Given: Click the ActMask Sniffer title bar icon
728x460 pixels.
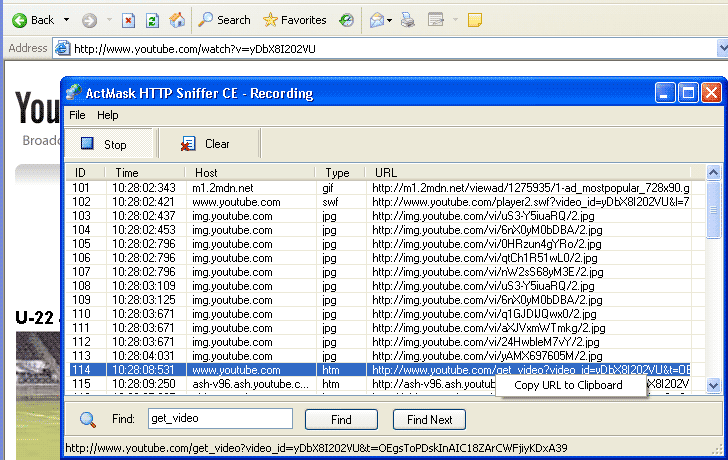Looking at the screenshot, I should 73,92.
